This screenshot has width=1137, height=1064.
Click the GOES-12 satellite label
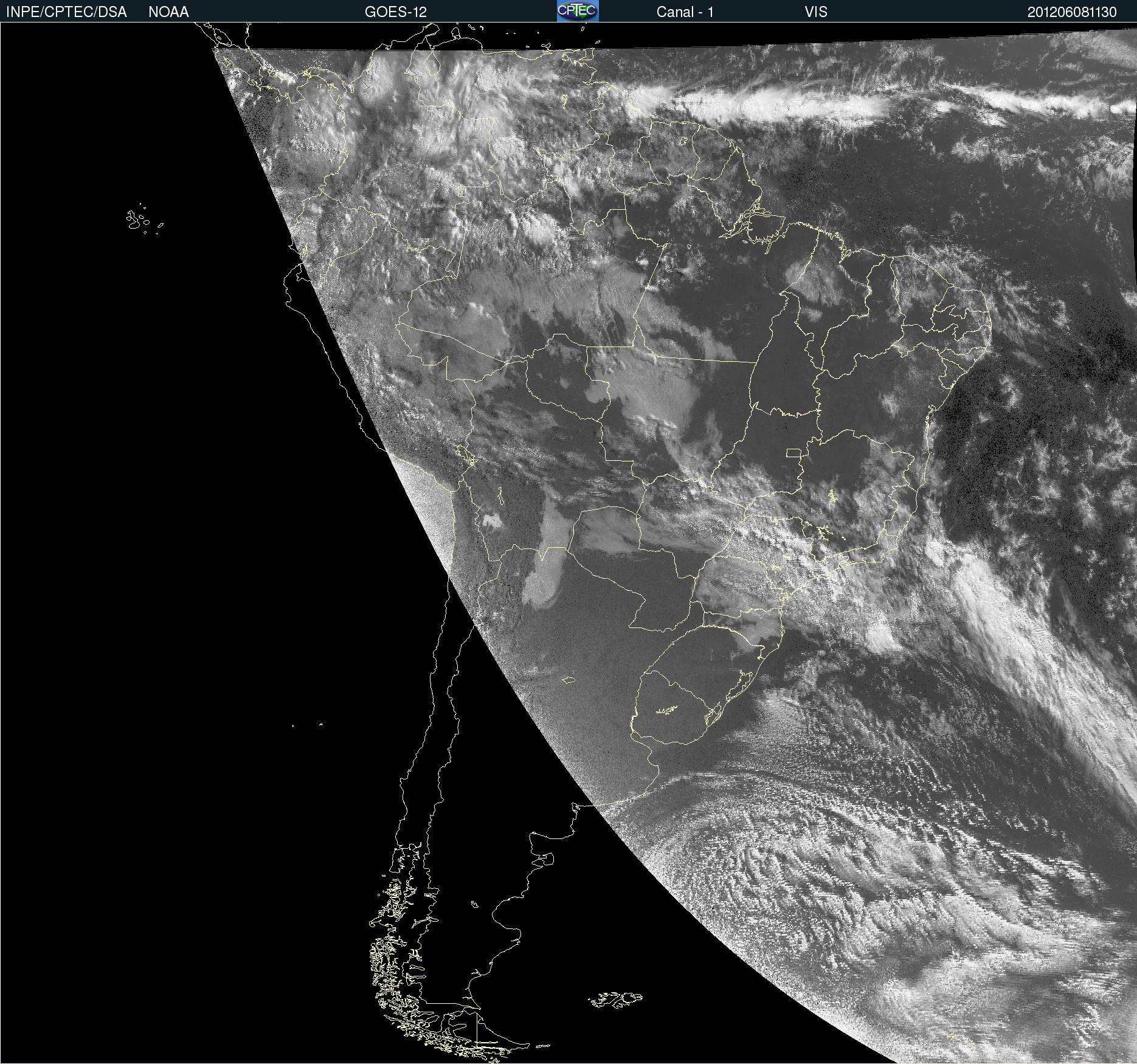(x=396, y=12)
